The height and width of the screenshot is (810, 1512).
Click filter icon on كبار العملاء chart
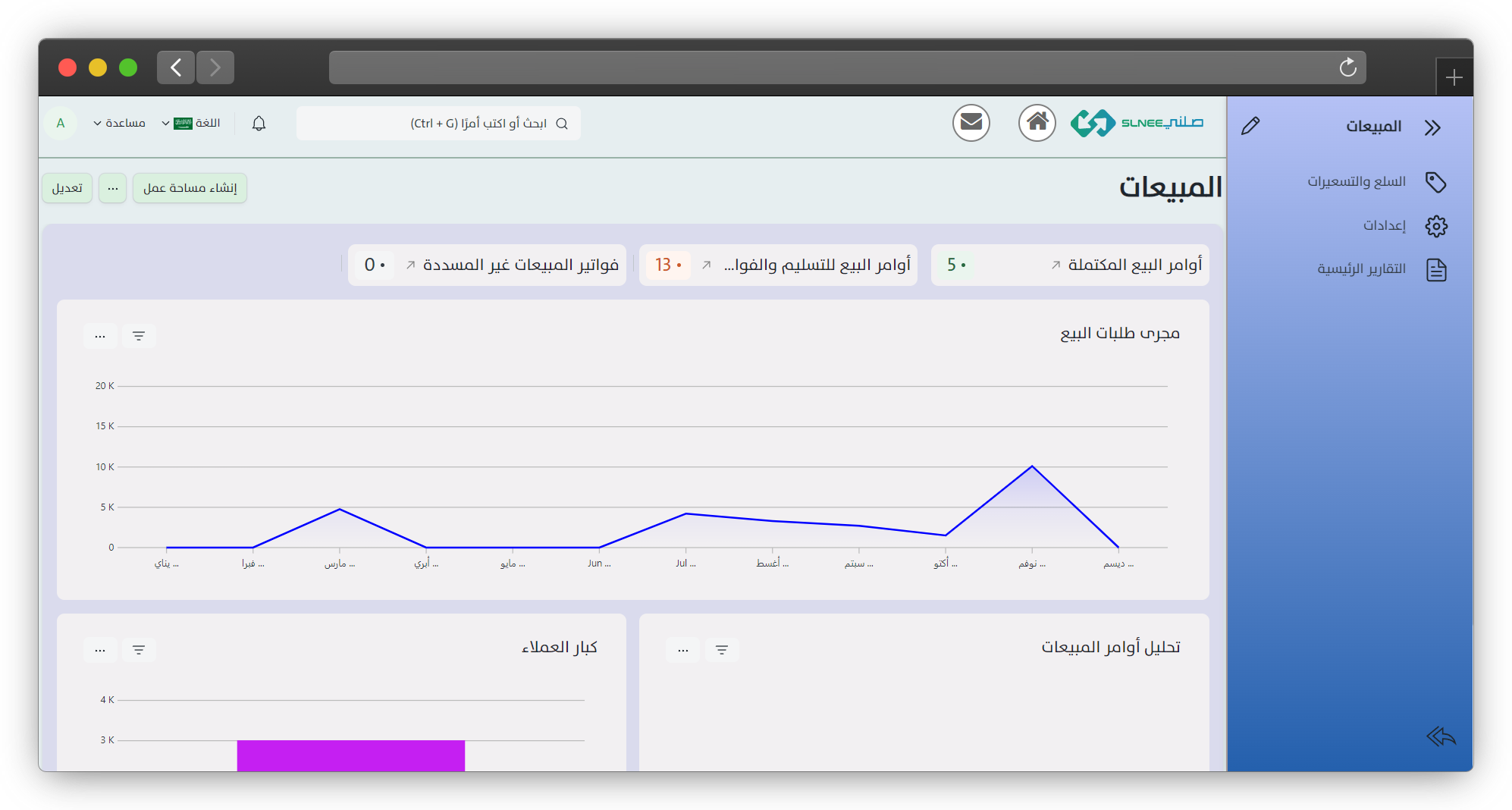(139, 650)
